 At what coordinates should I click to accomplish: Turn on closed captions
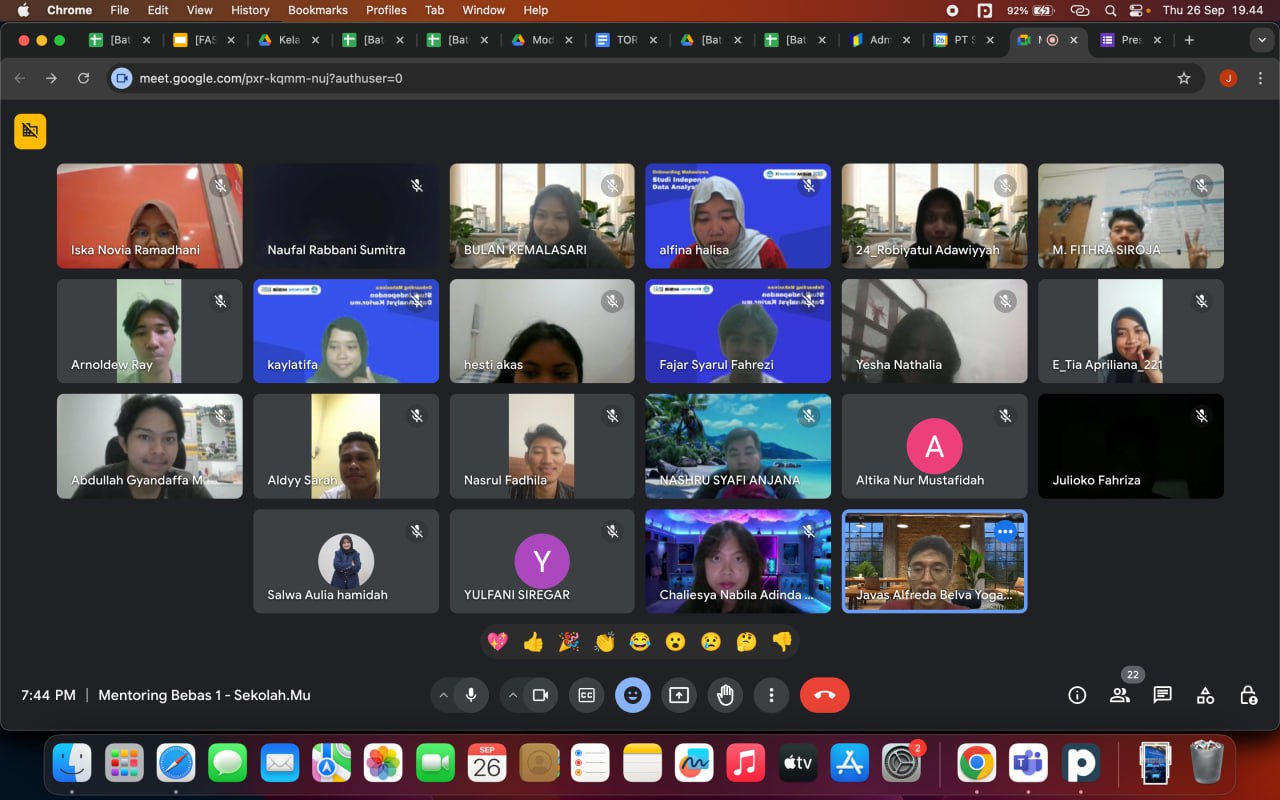[587, 695]
